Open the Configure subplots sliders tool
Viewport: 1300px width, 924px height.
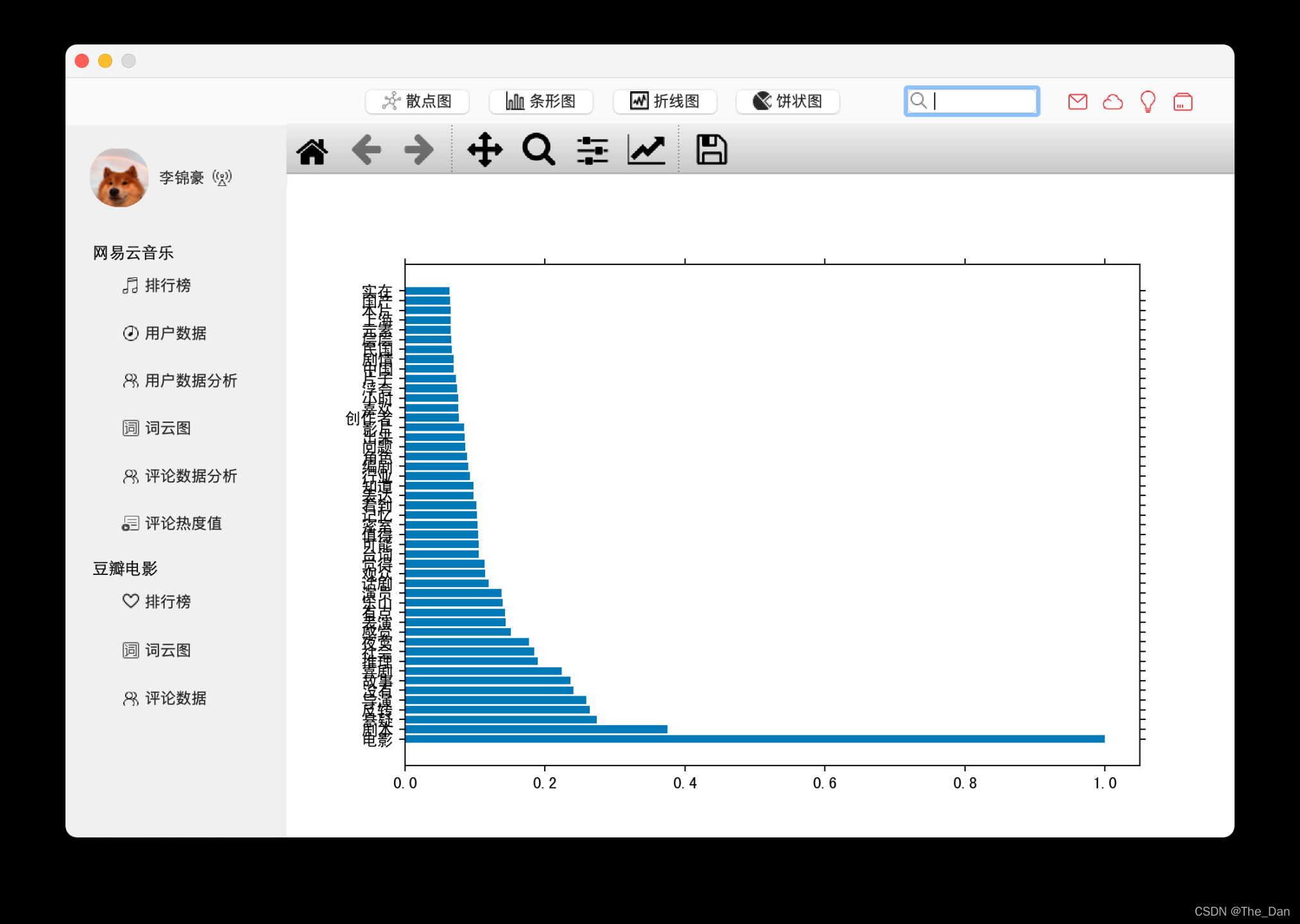[x=592, y=151]
